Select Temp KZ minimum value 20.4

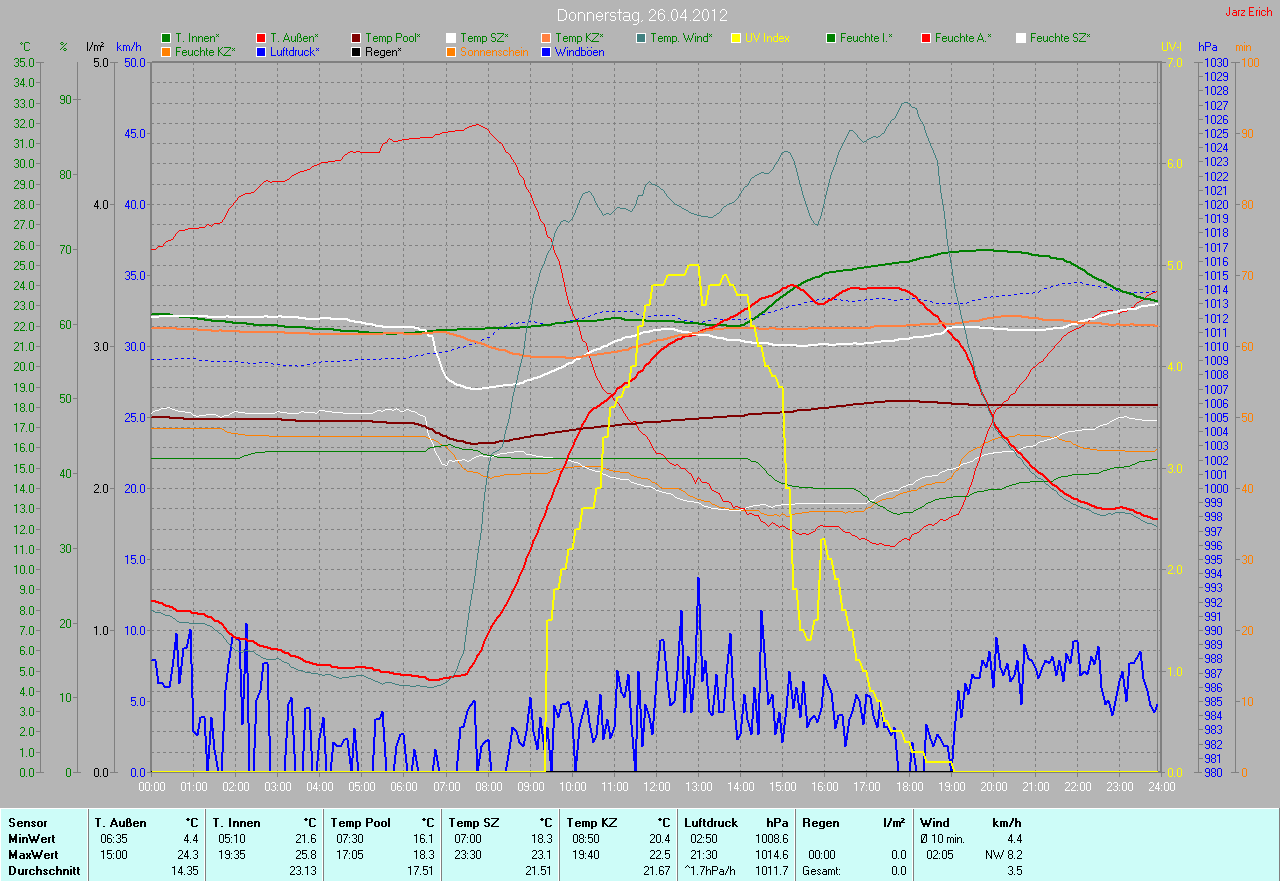pyautogui.click(x=659, y=839)
